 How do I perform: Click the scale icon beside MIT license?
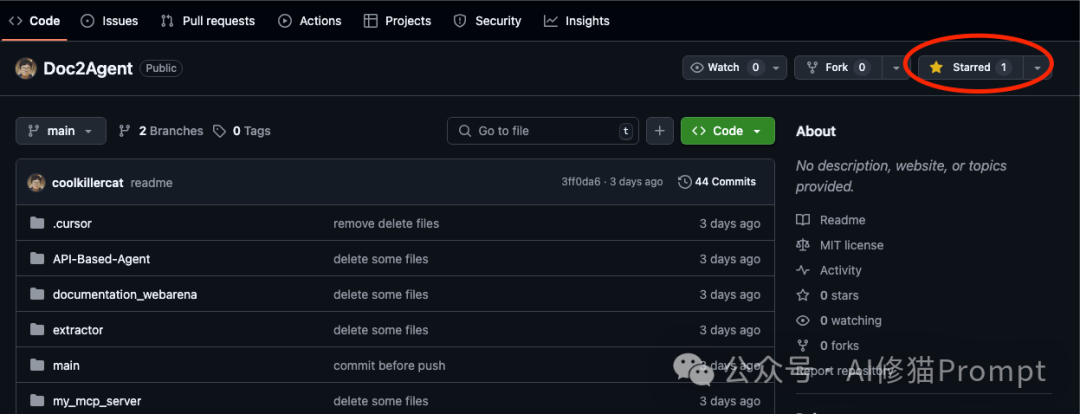tap(802, 245)
